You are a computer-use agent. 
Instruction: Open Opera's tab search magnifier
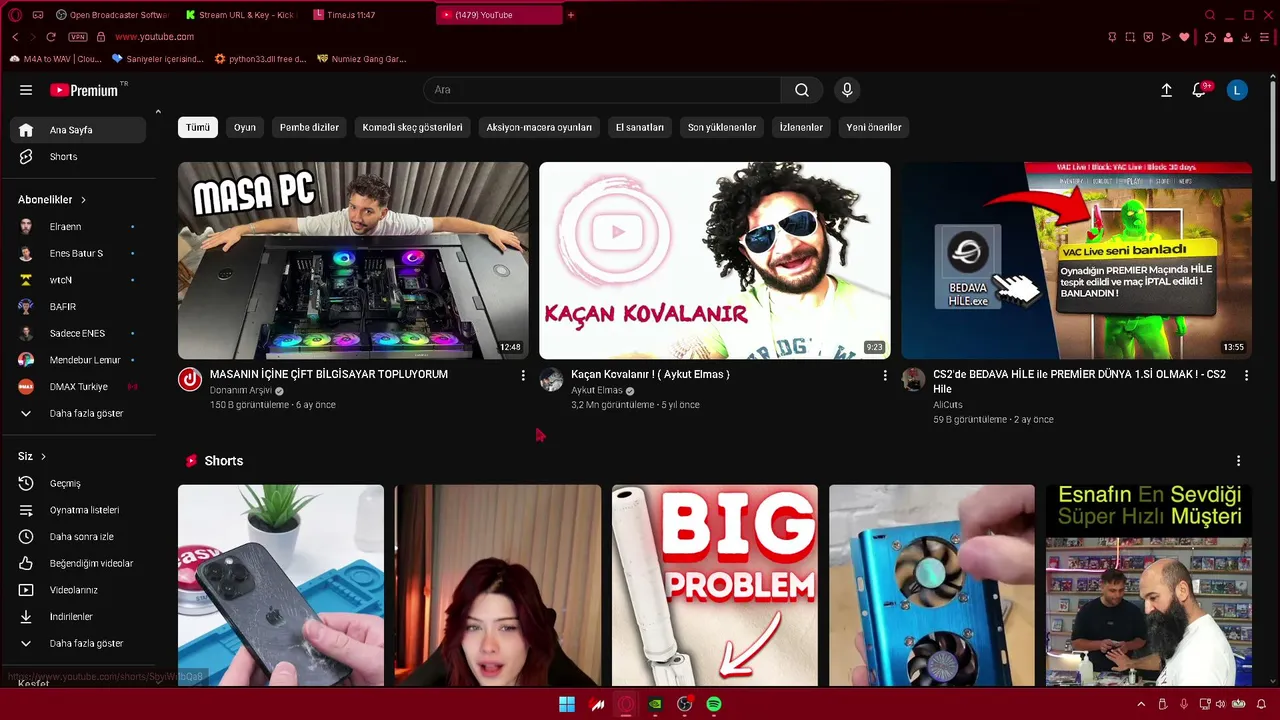[x=1210, y=15]
